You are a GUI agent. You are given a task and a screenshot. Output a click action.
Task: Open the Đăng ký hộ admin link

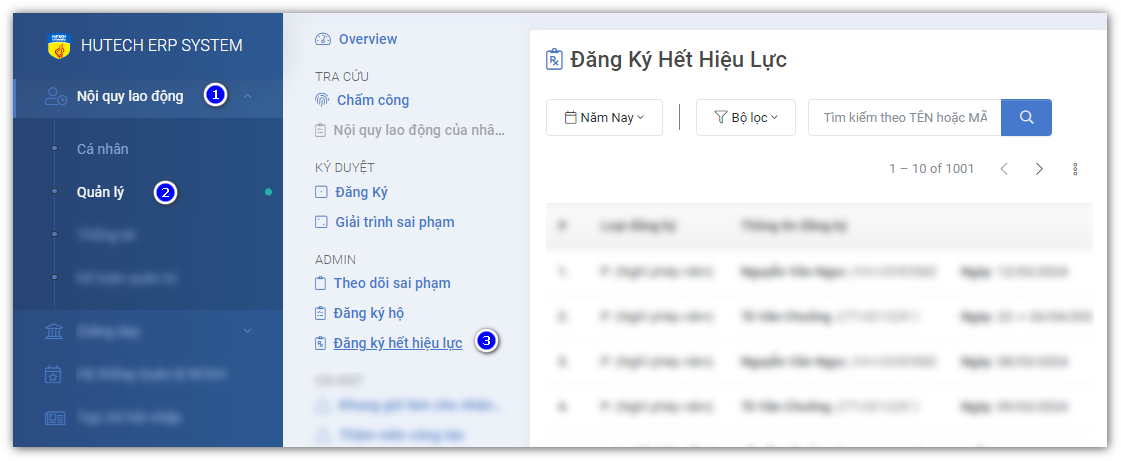pos(368,313)
